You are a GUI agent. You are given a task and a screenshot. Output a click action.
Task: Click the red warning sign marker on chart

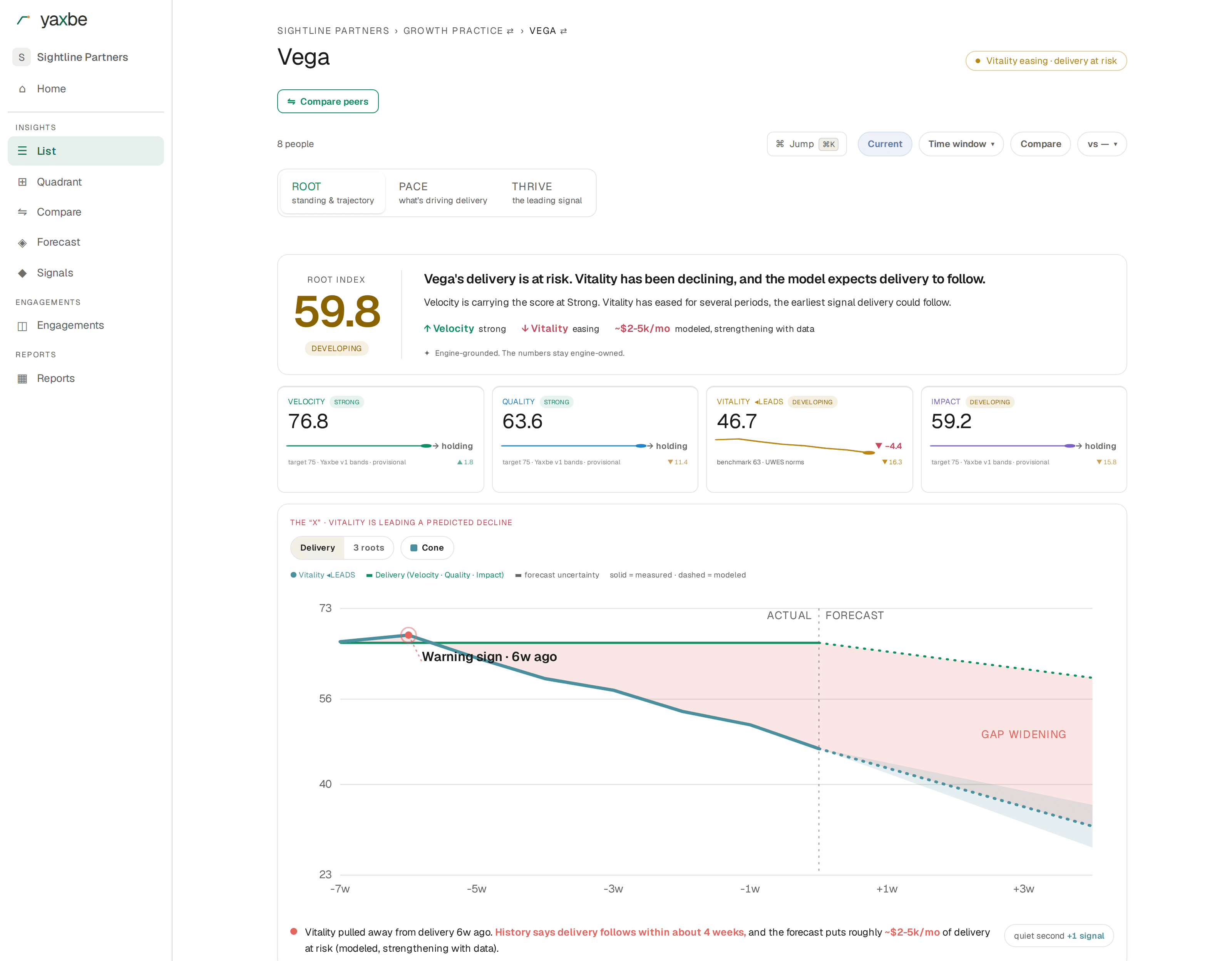[x=408, y=635]
